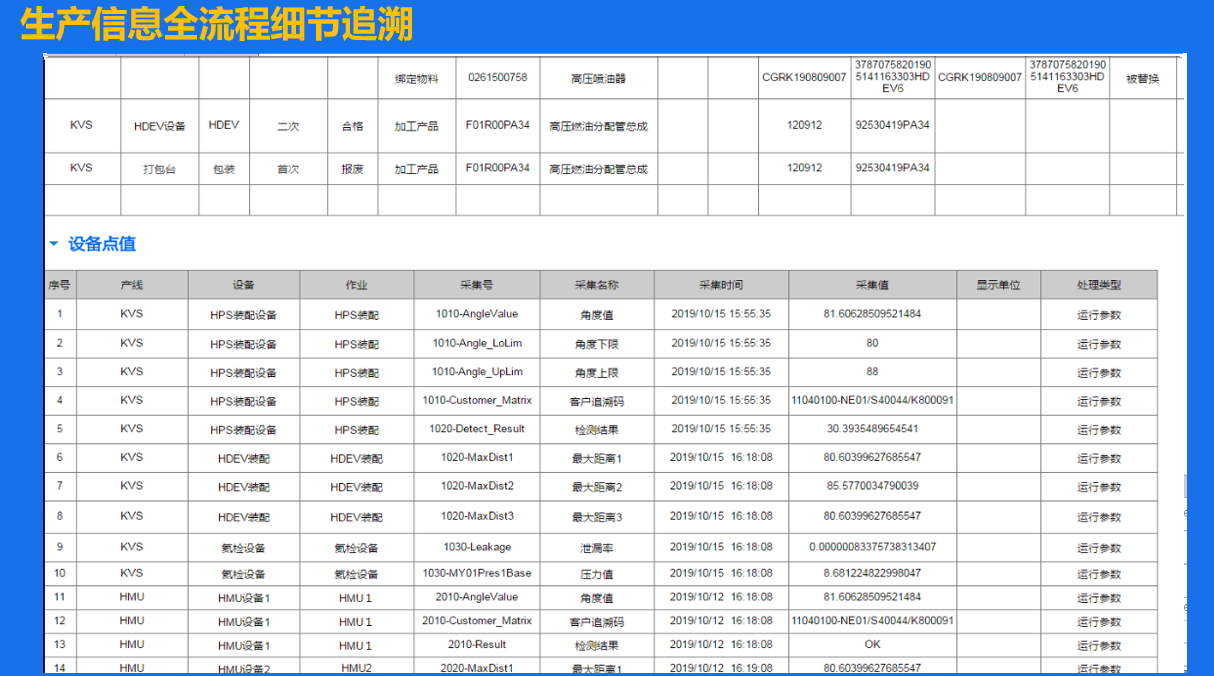Click the 序号 column header
1214x676 pixels.
pyautogui.click(x=59, y=285)
